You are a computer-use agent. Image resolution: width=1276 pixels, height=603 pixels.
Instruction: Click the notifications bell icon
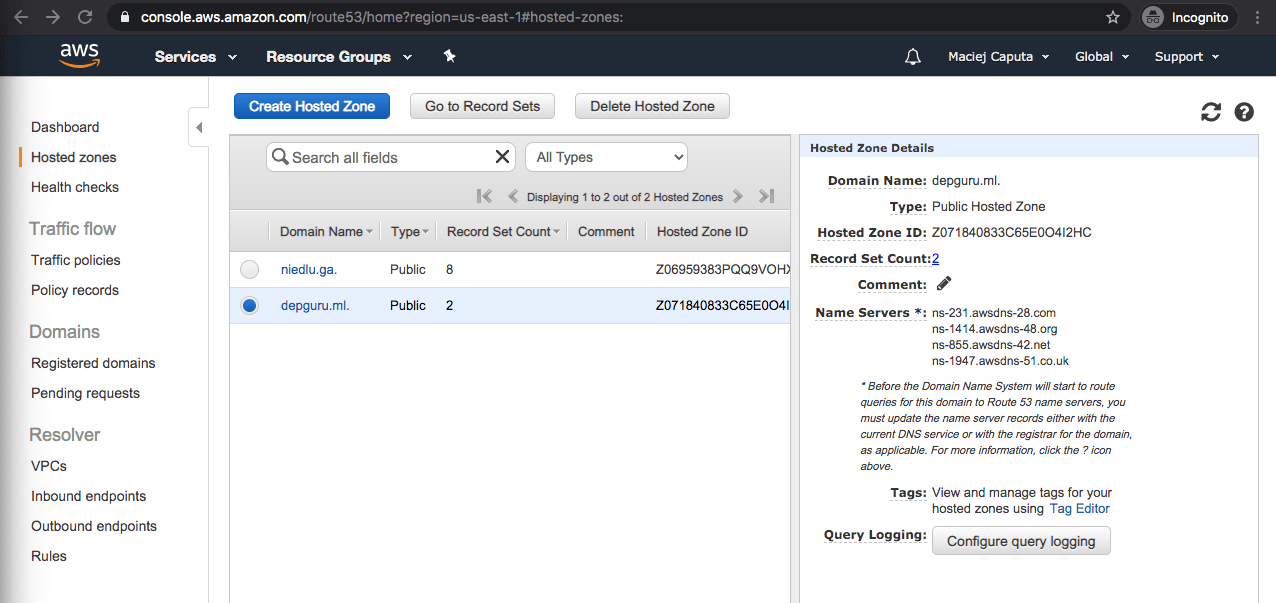[912, 57]
